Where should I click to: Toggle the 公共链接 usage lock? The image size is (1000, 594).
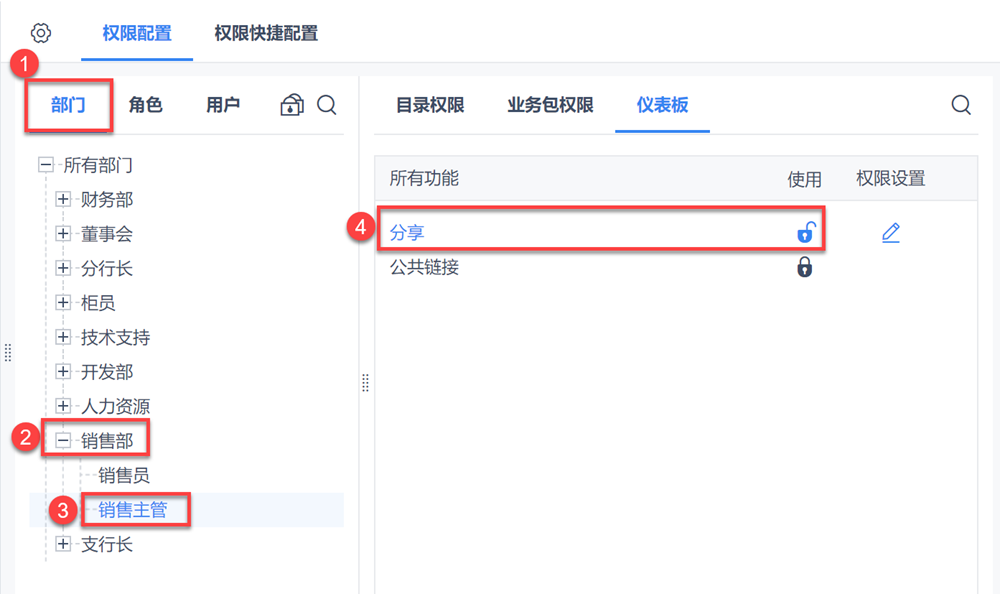click(804, 267)
